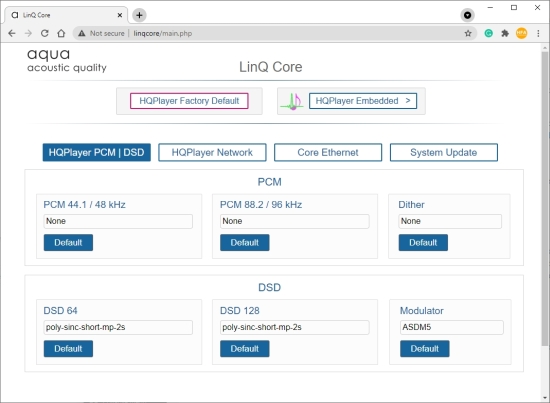Open the browser home page icon
Image resolution: width=550 pixels, height=403 pixels.
61,33
